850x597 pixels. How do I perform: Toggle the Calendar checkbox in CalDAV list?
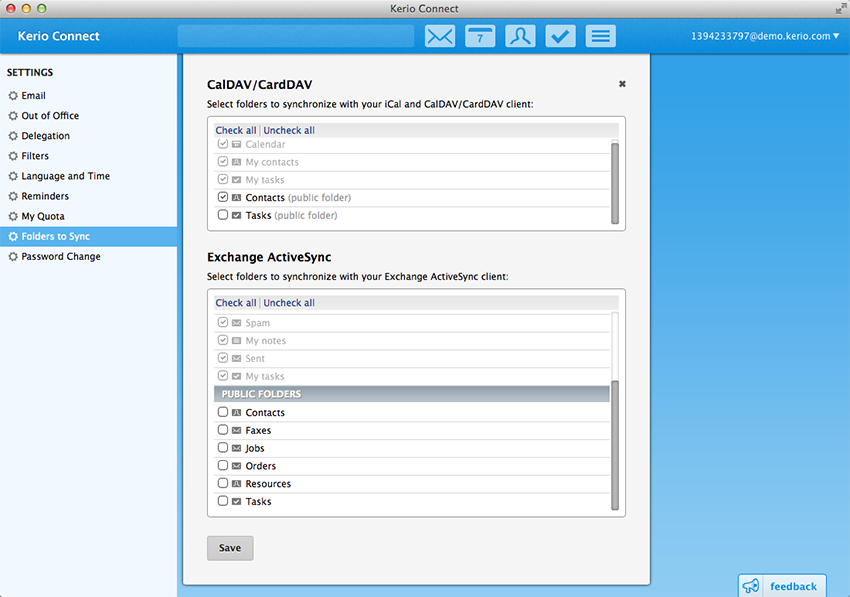pyautogui.click(x=223, y=144)
